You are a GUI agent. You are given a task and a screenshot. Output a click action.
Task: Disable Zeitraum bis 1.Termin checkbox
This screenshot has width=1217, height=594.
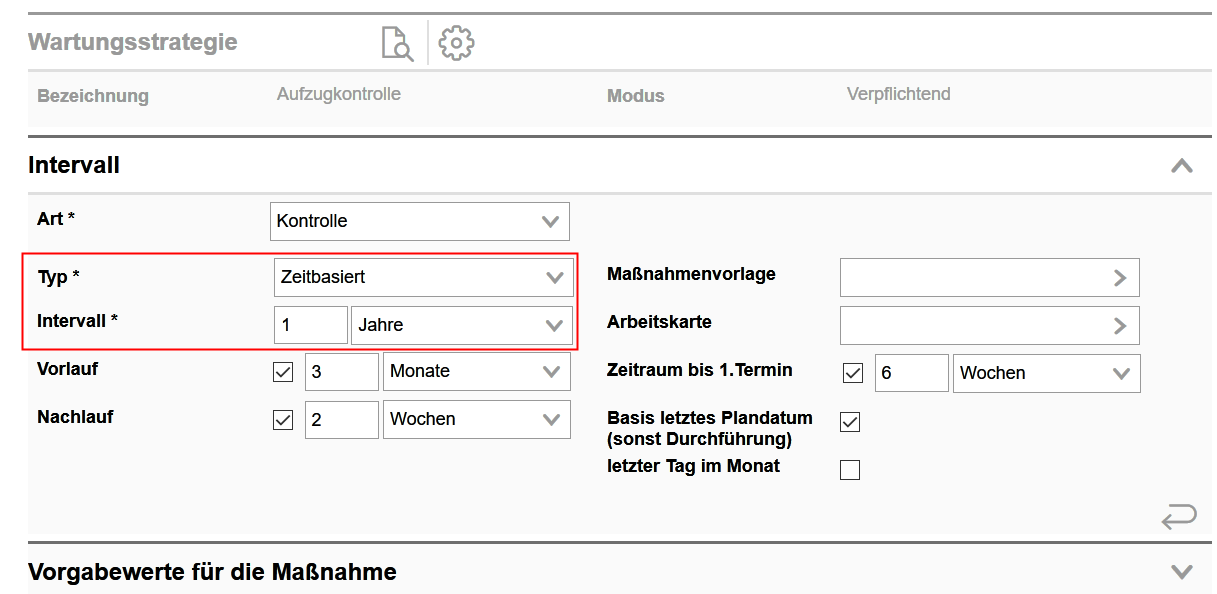tap(853, 373)
